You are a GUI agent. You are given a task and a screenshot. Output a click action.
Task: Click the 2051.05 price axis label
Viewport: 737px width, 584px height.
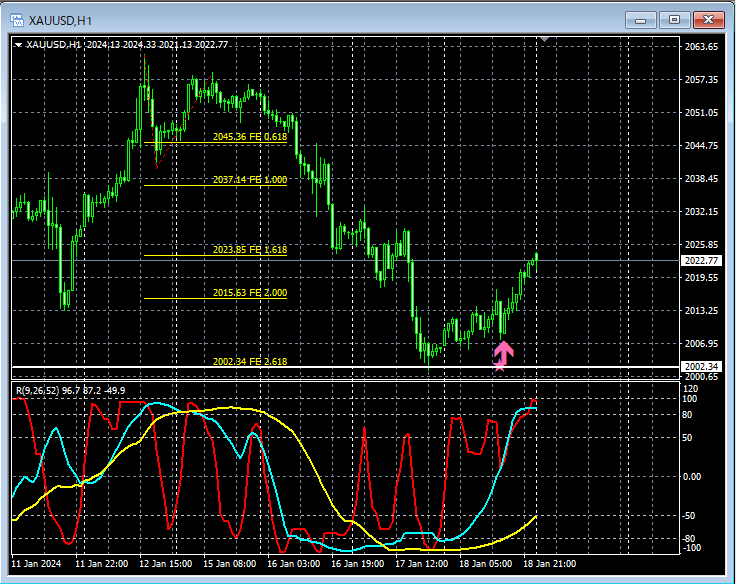pyautogui.click(x=701, y=112)
